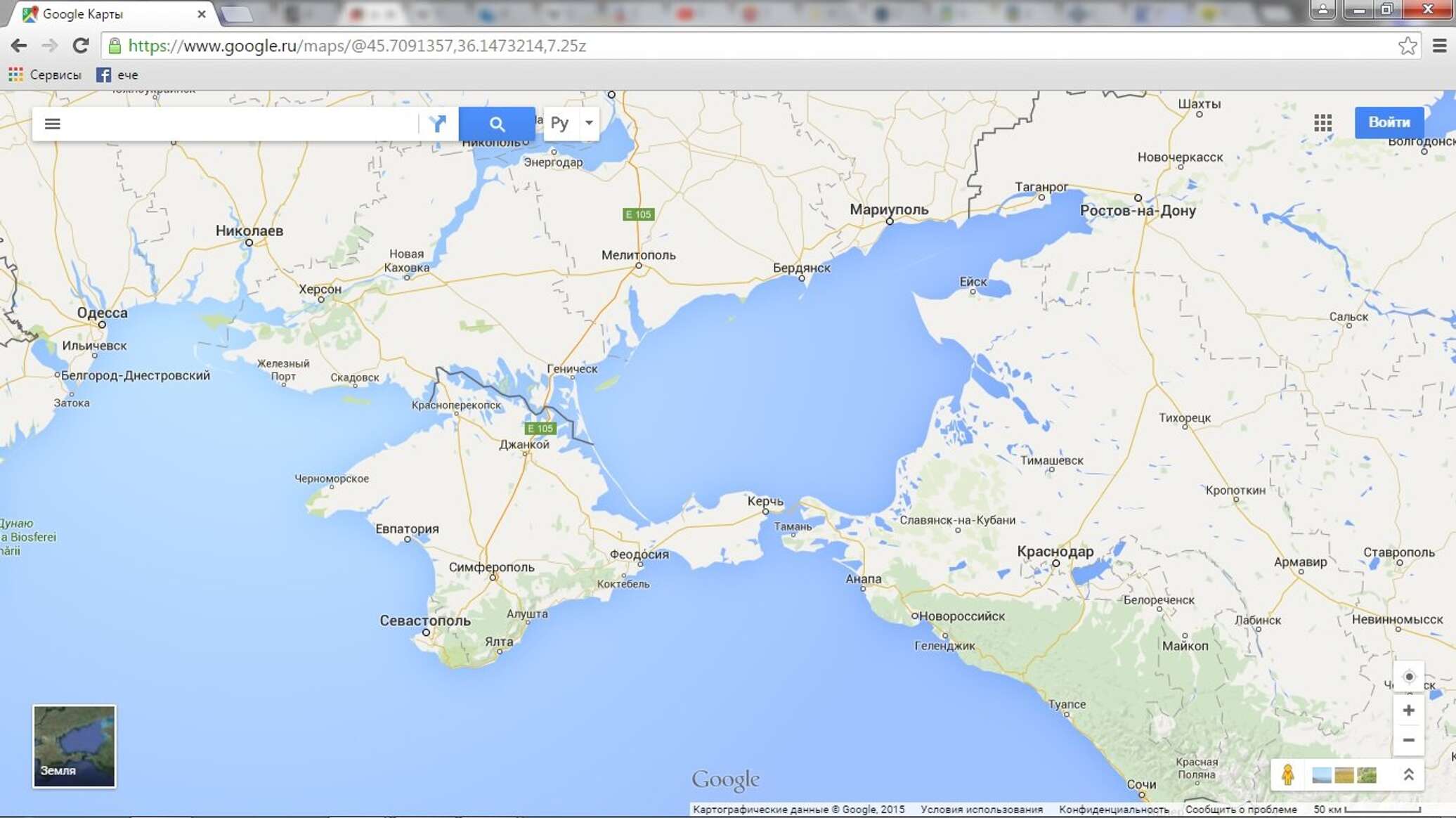Bookmark this page with the star

pyautogui.click(x=1408, y=46)
